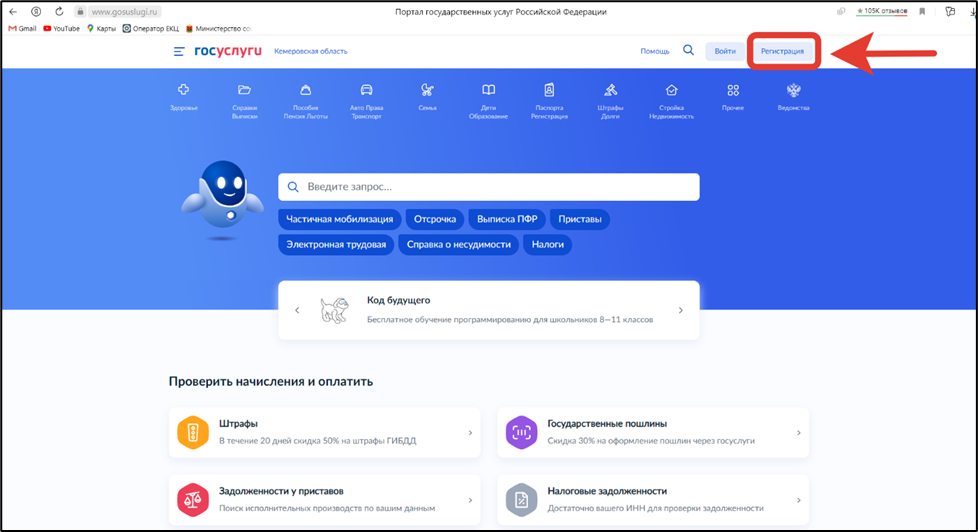Open the Здоровье category icon
The image size is (978, 532).
coord(183,90)
